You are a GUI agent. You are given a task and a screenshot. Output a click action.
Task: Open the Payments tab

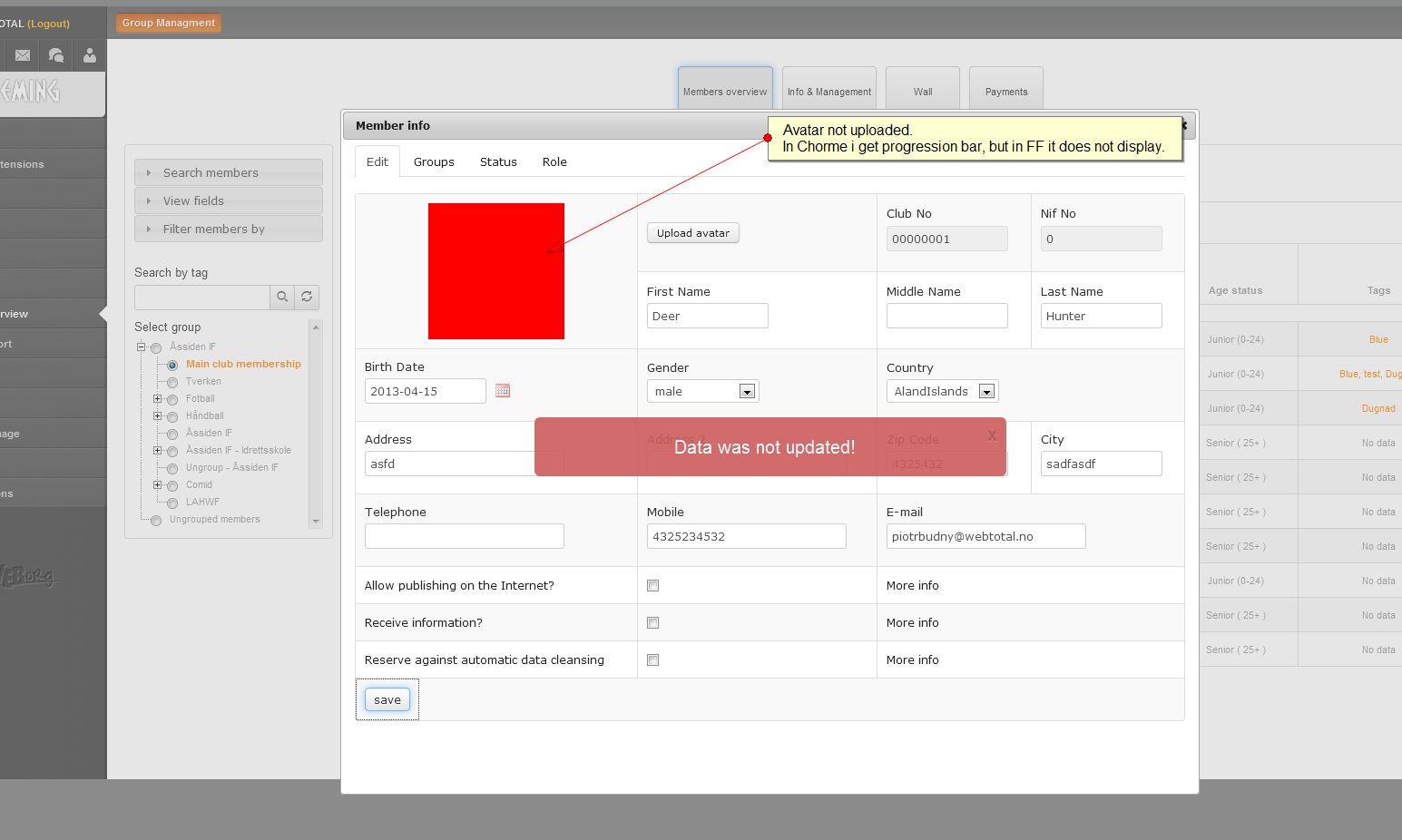1005,92
